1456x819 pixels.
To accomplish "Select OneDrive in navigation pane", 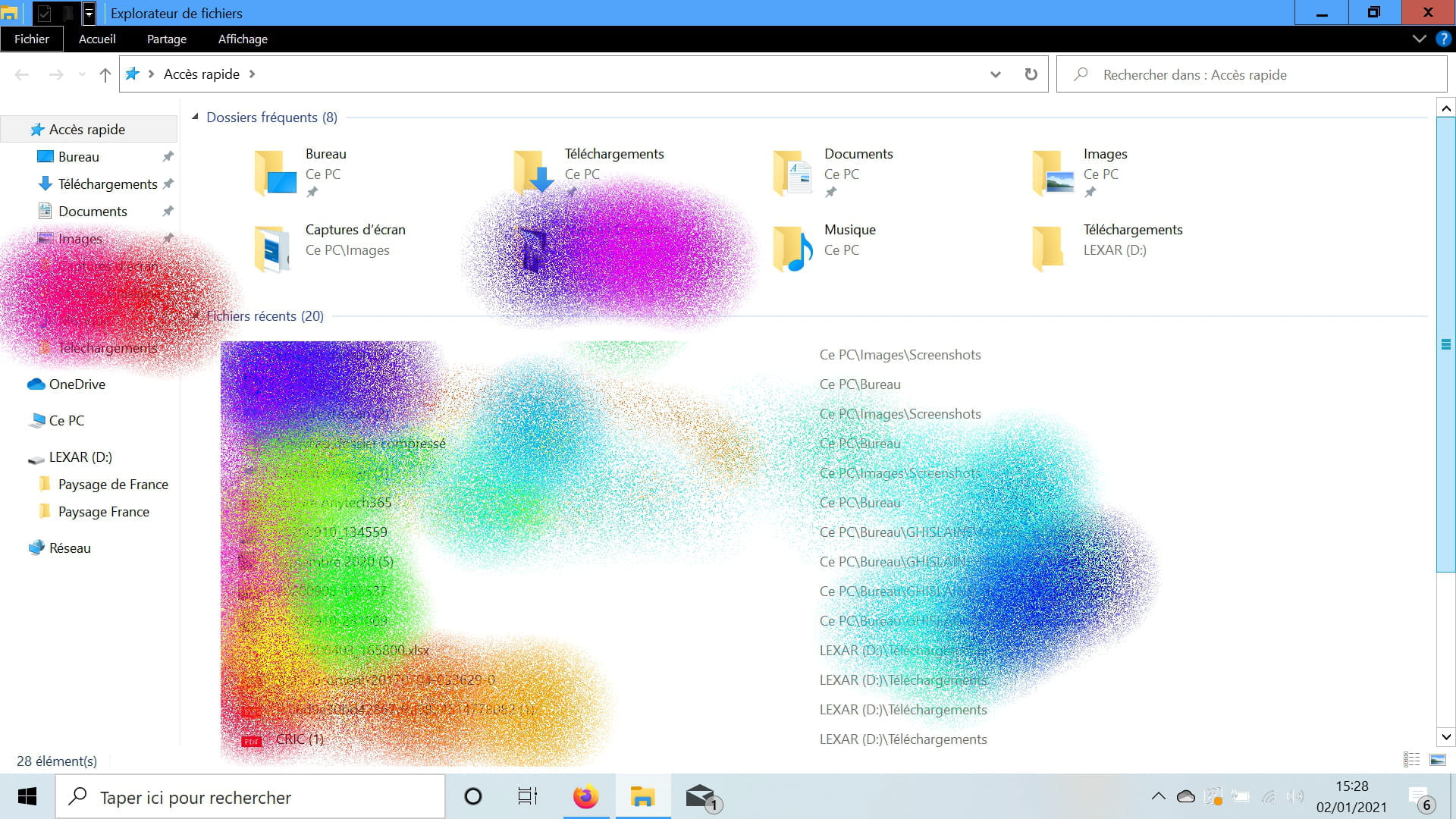I will pyautogui.click(x=77, y=384).
